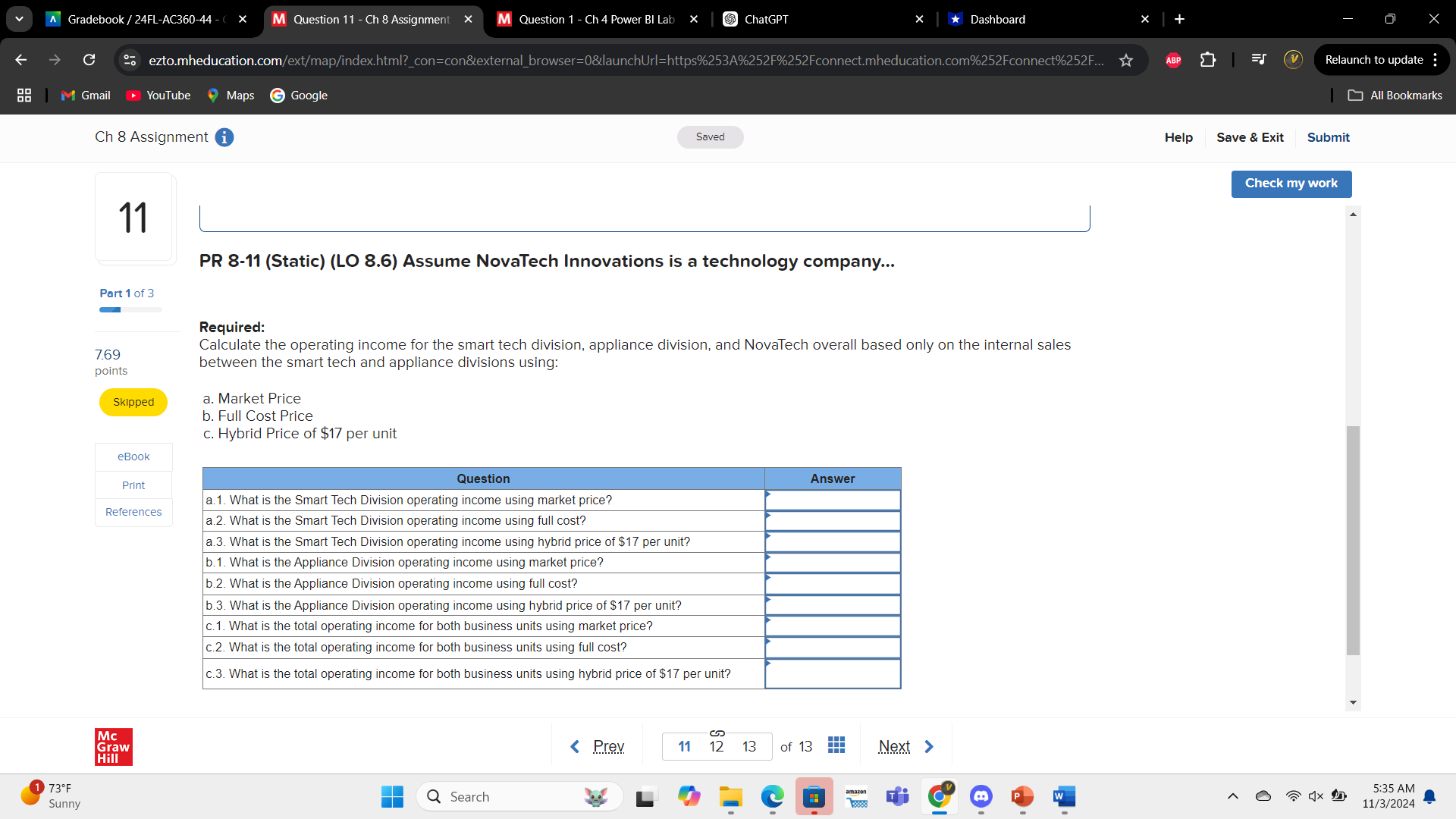Expand hidden icons in the system tray

coord(1232,796)
